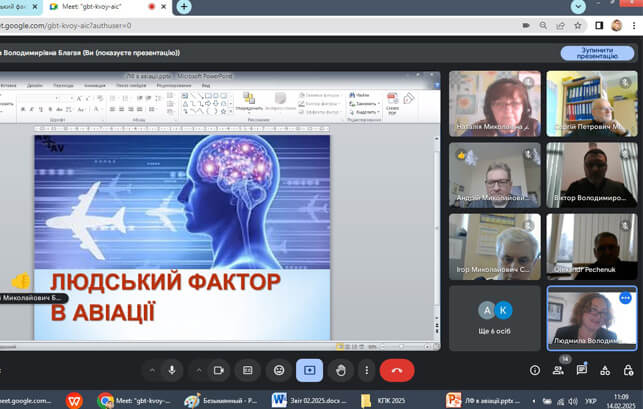643x409 pixels.
Task: Raise hand in the meeting
Action: tap(341, 369)
